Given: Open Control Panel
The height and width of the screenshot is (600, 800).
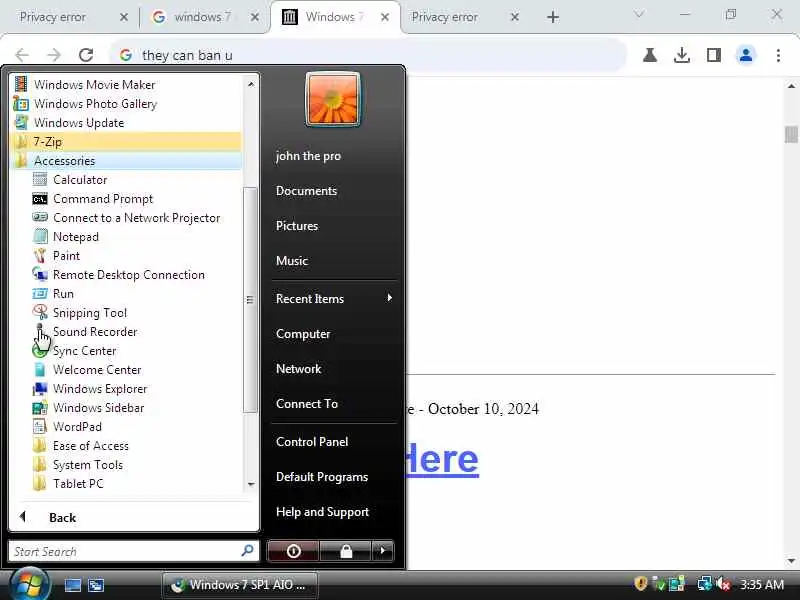Looking at the screenshot, I should 312,441.
